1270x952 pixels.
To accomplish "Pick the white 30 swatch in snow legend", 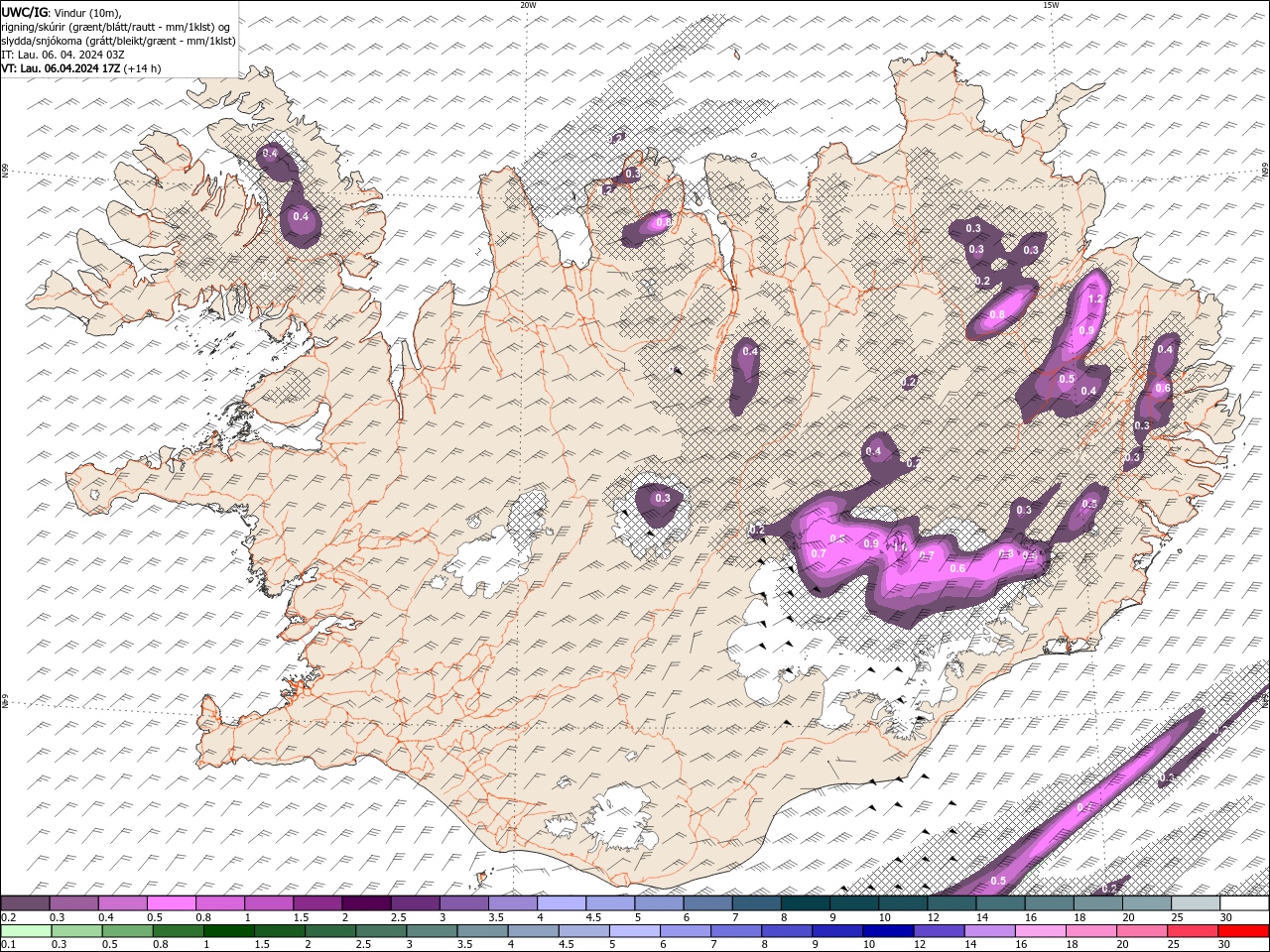I will (1244, 903).
